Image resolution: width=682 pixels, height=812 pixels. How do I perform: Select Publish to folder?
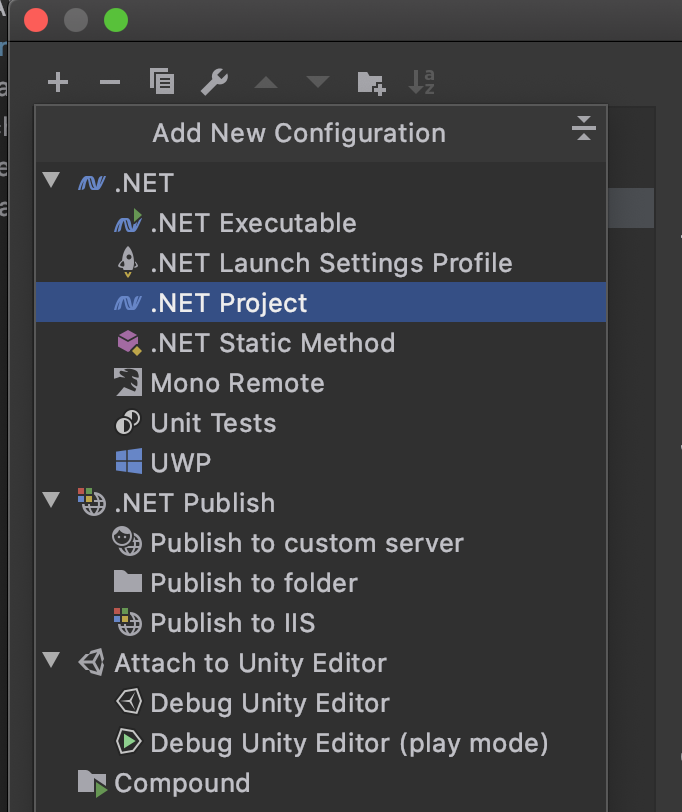coord(321,583)
